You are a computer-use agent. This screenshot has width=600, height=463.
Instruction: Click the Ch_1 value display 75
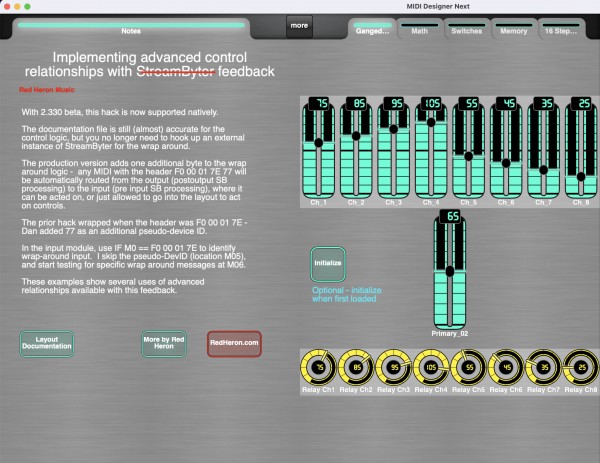pos(319,103)
